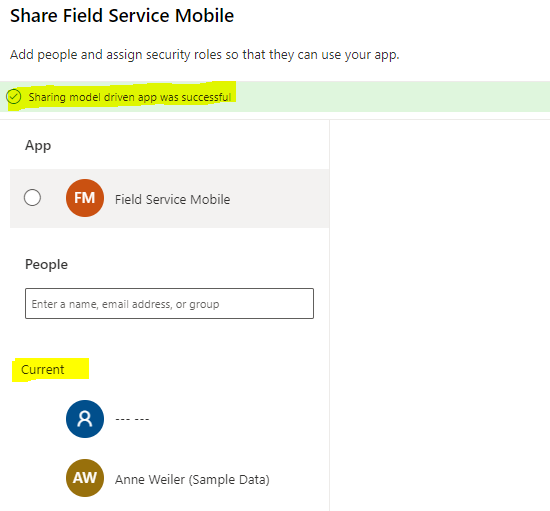Select Anne Weiler (Sample Data) from the list

[x=192, y=479]
